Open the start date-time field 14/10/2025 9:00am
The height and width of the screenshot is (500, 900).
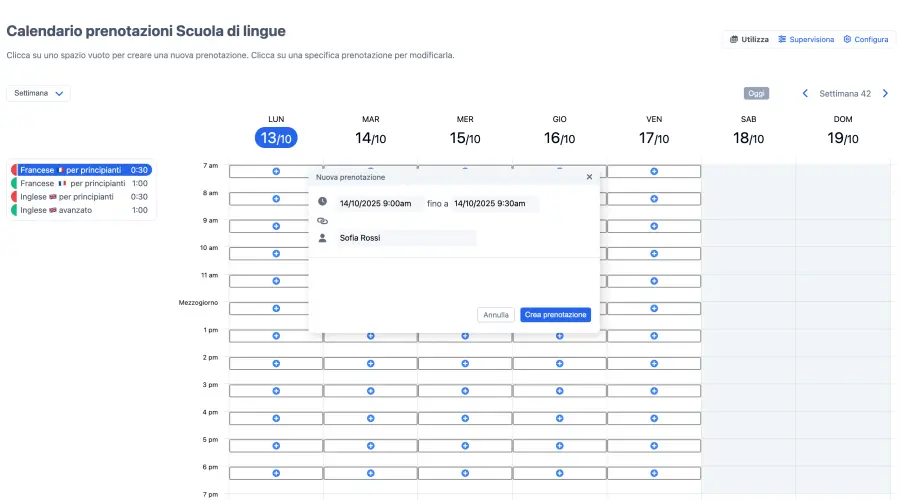[x=376, y=203]
